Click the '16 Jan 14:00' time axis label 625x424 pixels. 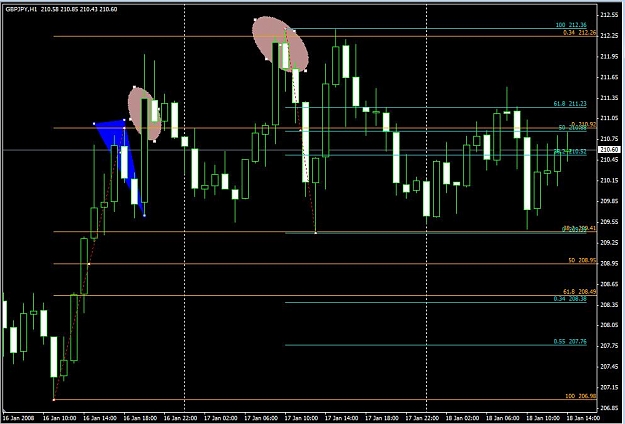(x=100, y=418)
